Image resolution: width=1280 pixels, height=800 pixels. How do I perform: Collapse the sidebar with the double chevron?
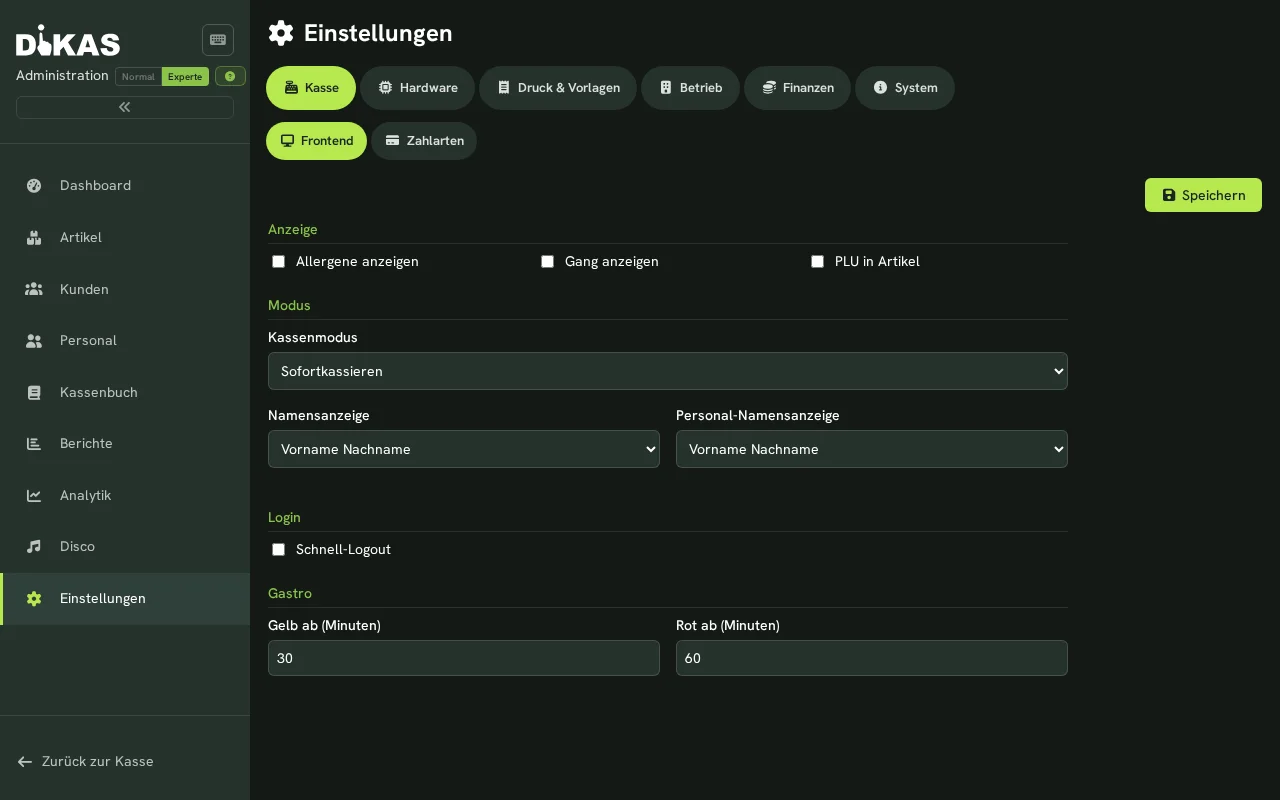coord(125,107)
